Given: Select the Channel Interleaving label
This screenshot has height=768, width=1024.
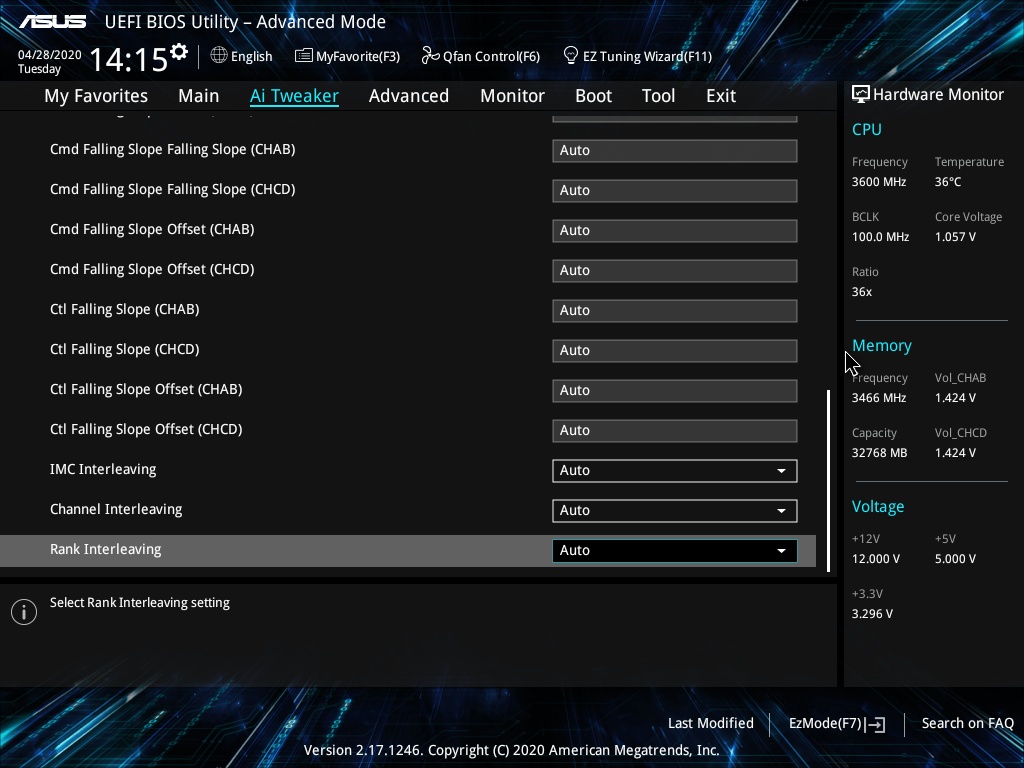Looking at the screenshot, I should (116, 509).
